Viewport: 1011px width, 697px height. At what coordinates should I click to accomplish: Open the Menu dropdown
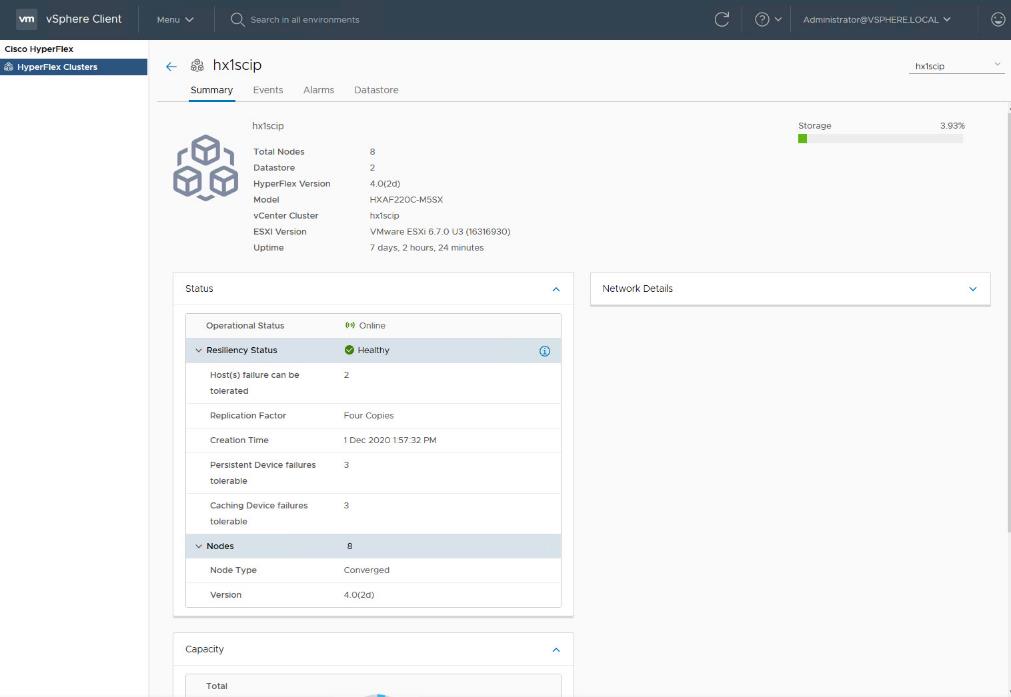pyautogui.click(x=175, y=19)
